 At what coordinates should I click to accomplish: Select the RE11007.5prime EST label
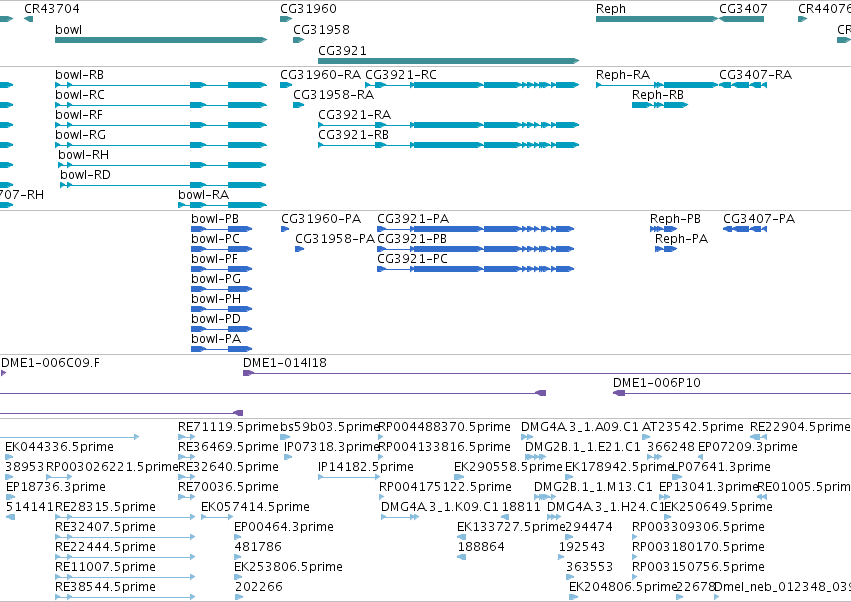point(105,567)
